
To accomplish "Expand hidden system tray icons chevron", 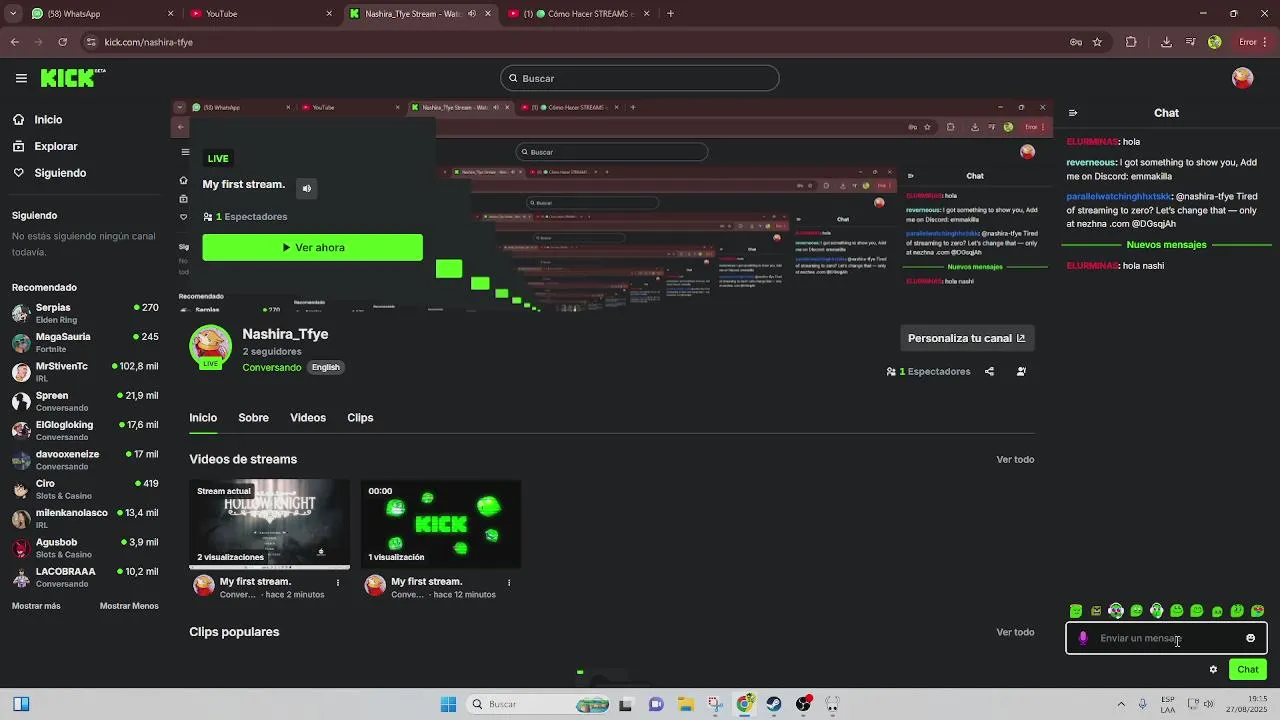I will pos(1123,704).
